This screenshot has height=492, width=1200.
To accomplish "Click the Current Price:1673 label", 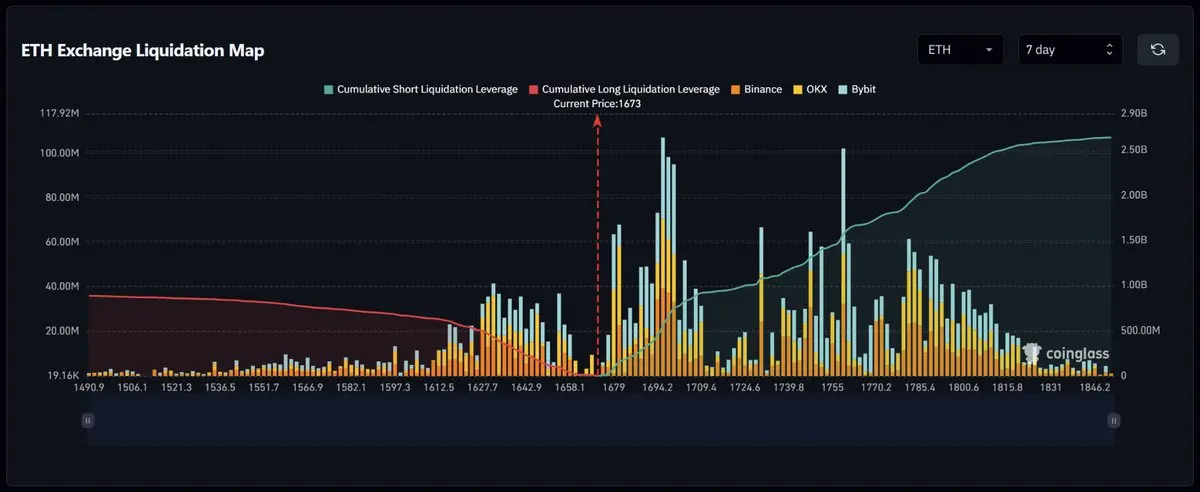I will pos(598,104).
